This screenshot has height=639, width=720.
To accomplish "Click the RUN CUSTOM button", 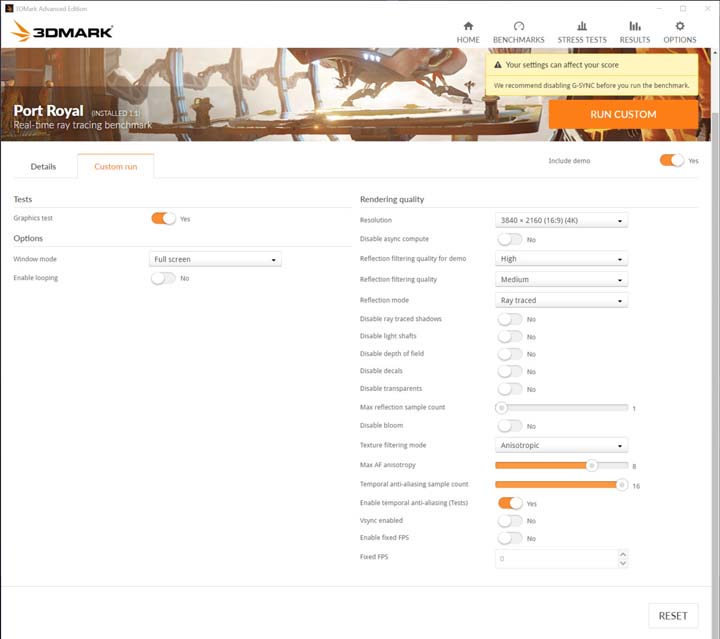I will pyautogui.click(x=623, y=114).
